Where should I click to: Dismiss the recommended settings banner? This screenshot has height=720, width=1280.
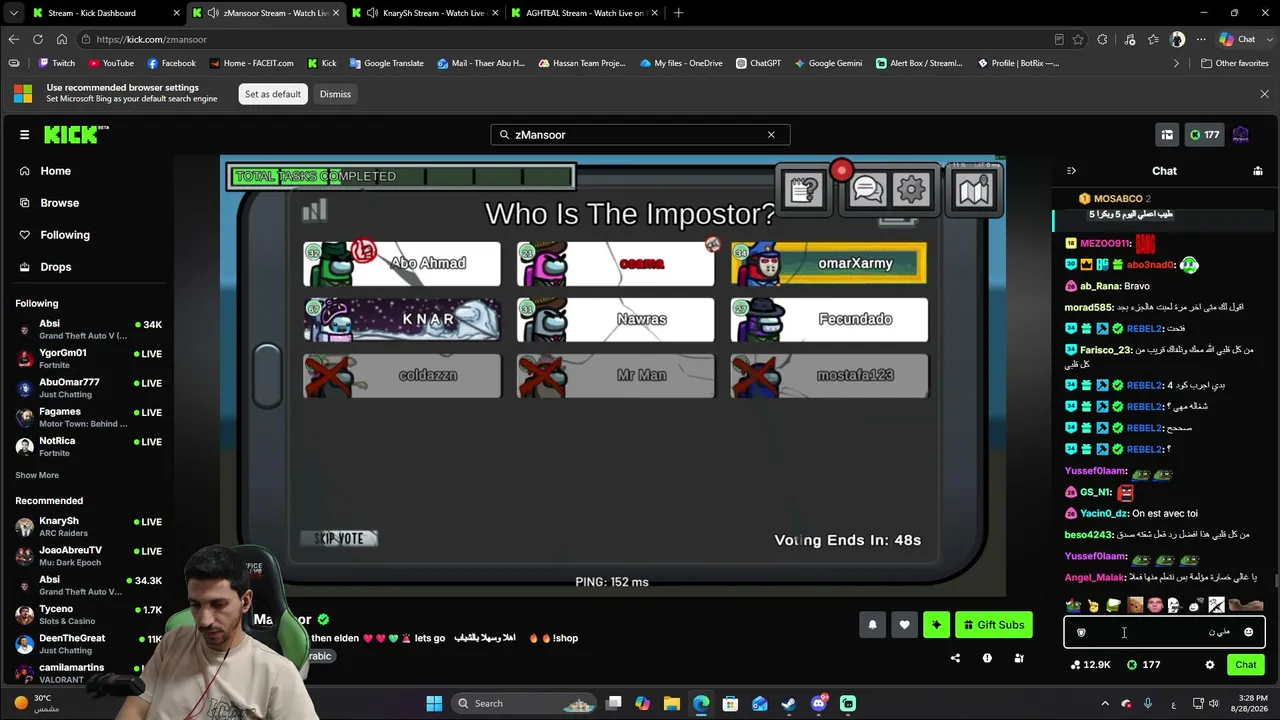tap(335, 94)
